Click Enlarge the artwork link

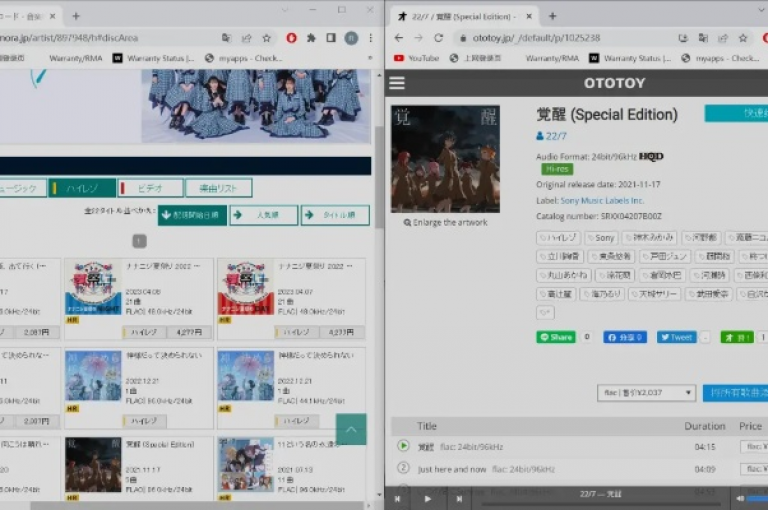pos(445,222)
